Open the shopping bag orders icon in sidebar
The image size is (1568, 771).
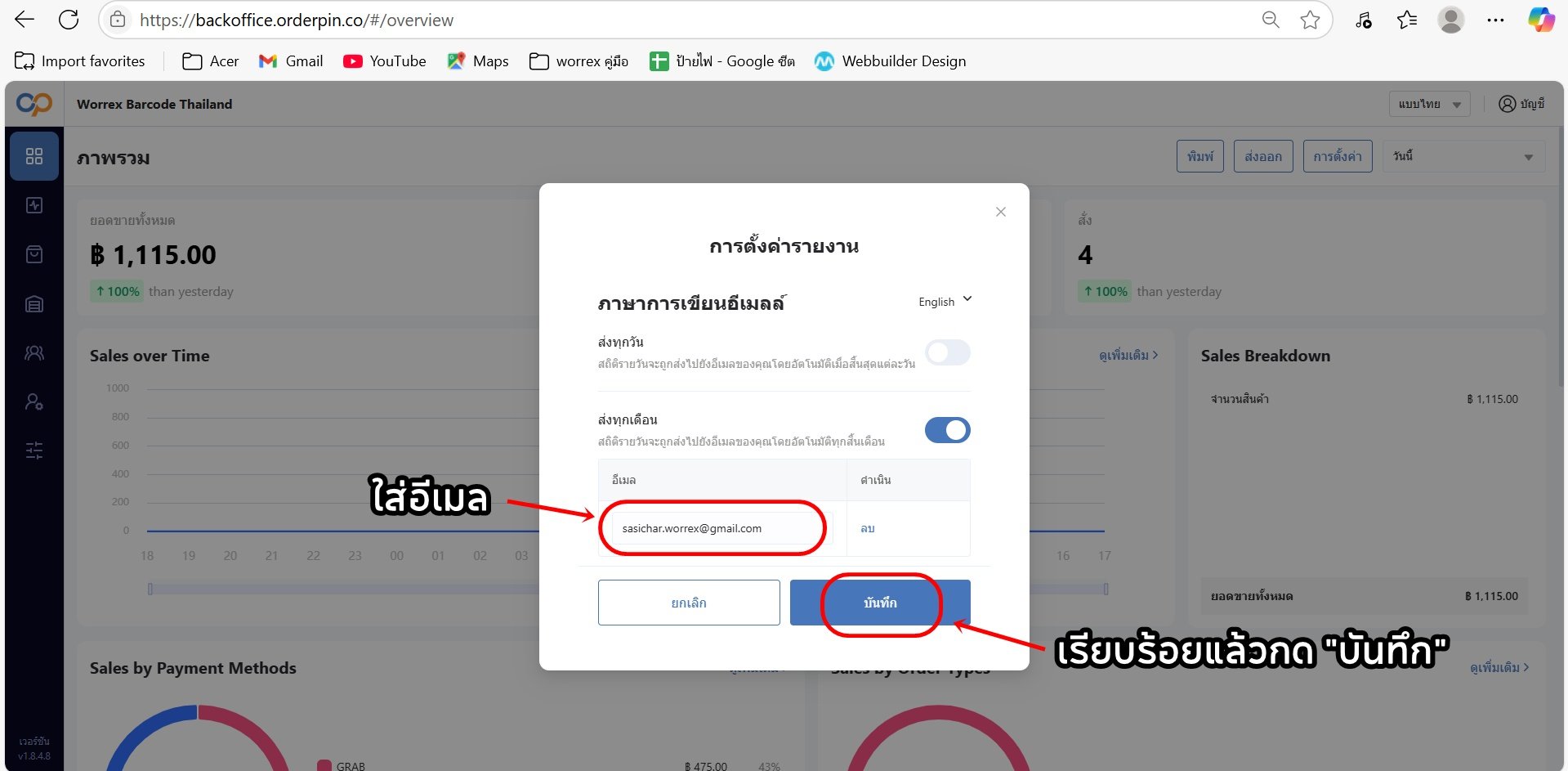pos(34,254)
